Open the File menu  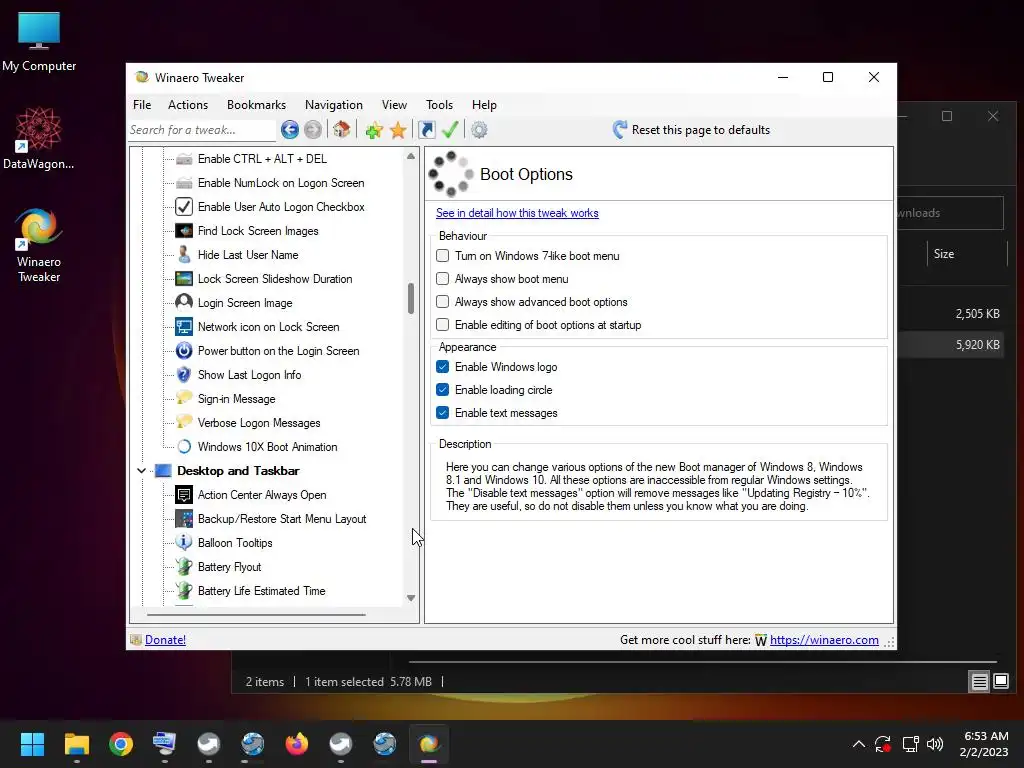coord(142,104)
